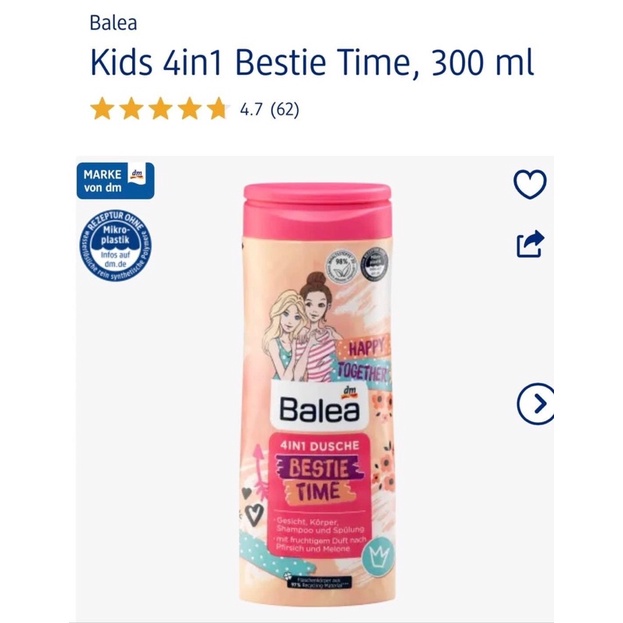623x623 pixels.
Task: Click the 4.7 rating value
Action: pyautogui.click(x=251, y=109)
